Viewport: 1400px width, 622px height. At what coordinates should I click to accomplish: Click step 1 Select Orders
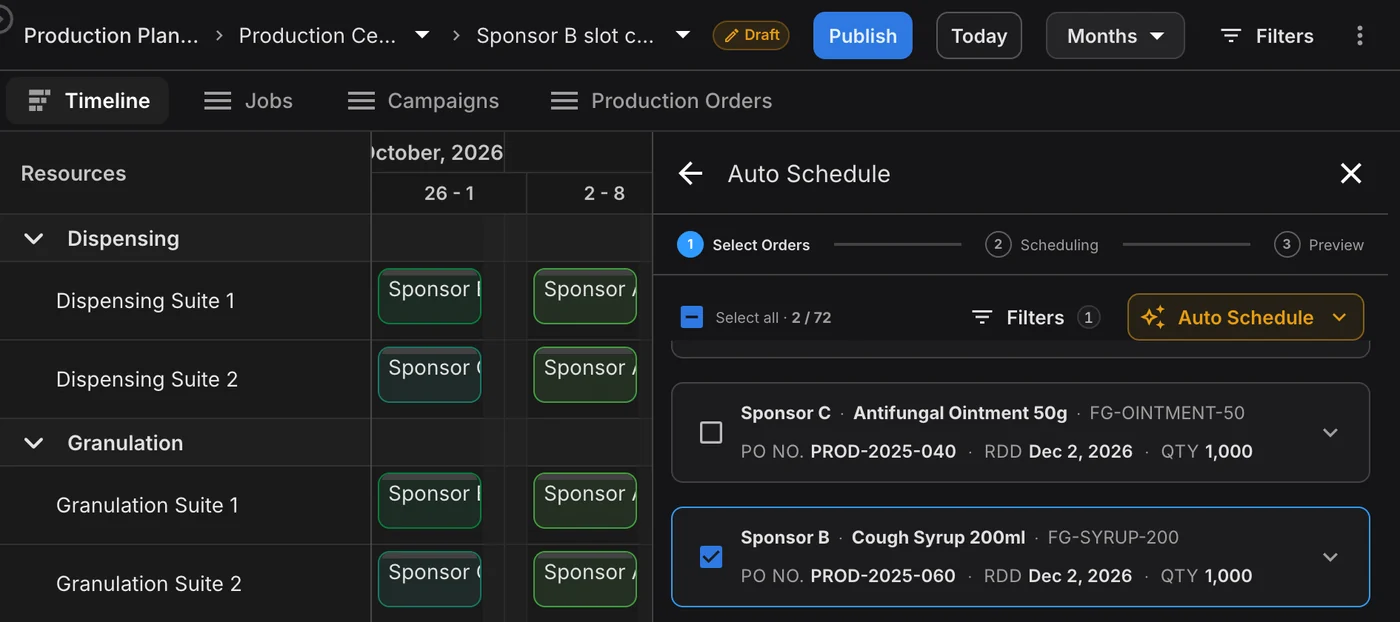coord(743,244)
